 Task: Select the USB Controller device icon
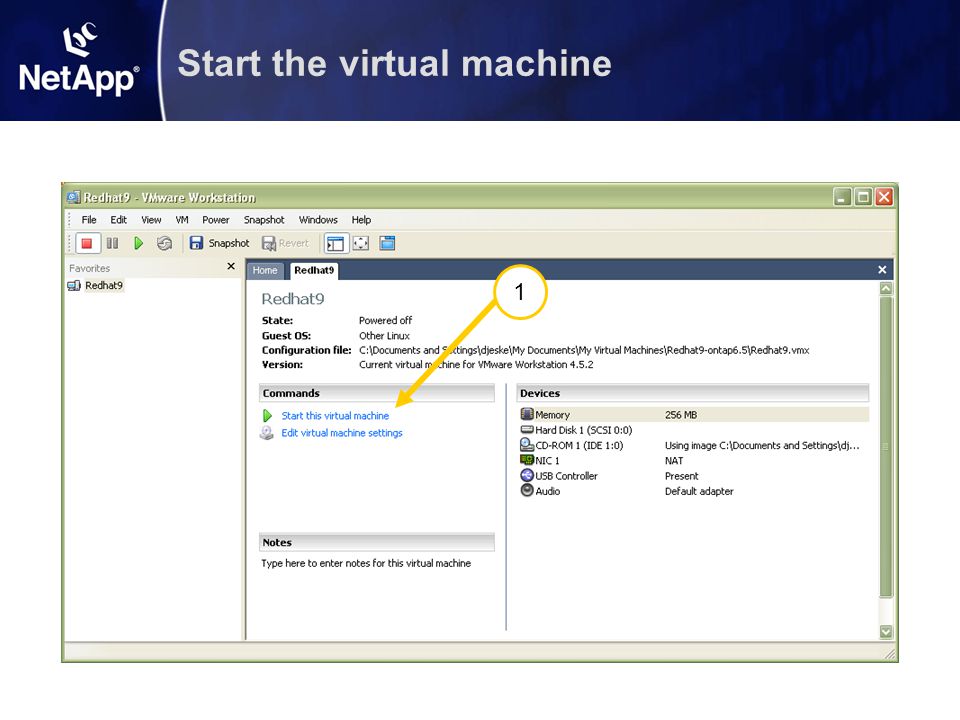pos(527,476)
